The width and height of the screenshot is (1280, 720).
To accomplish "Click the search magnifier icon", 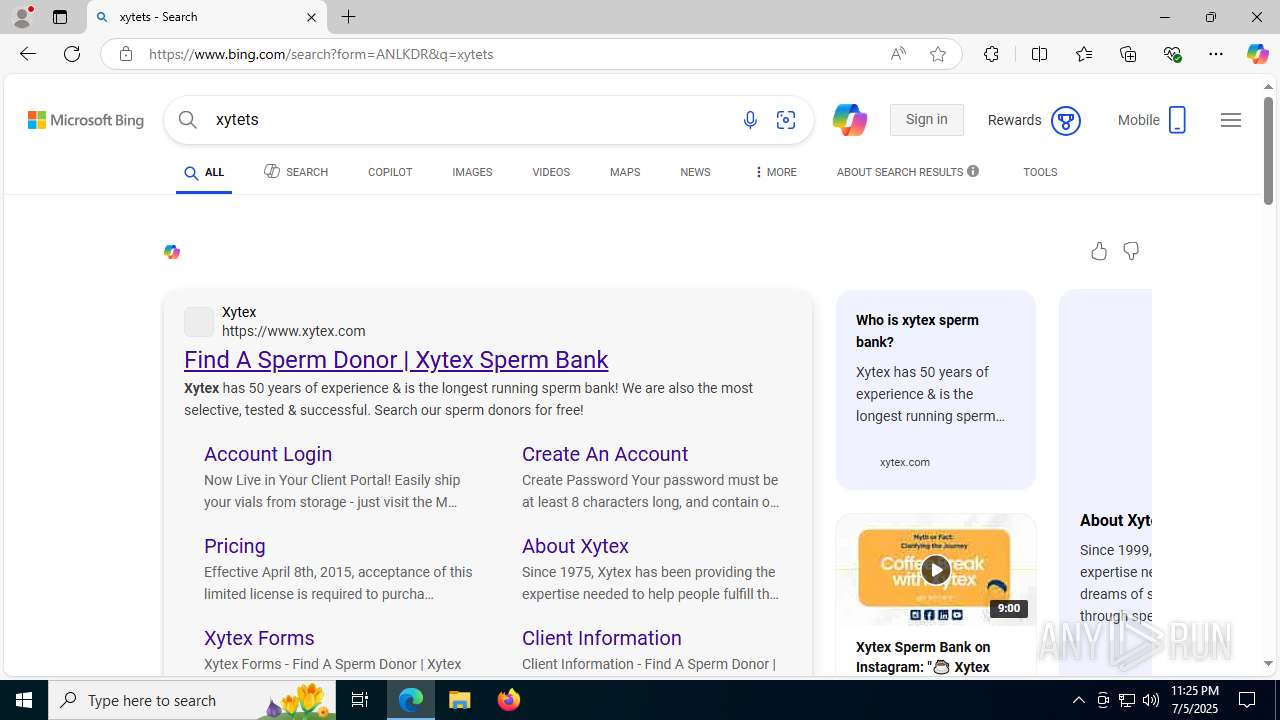I will (x=188, y=120).
